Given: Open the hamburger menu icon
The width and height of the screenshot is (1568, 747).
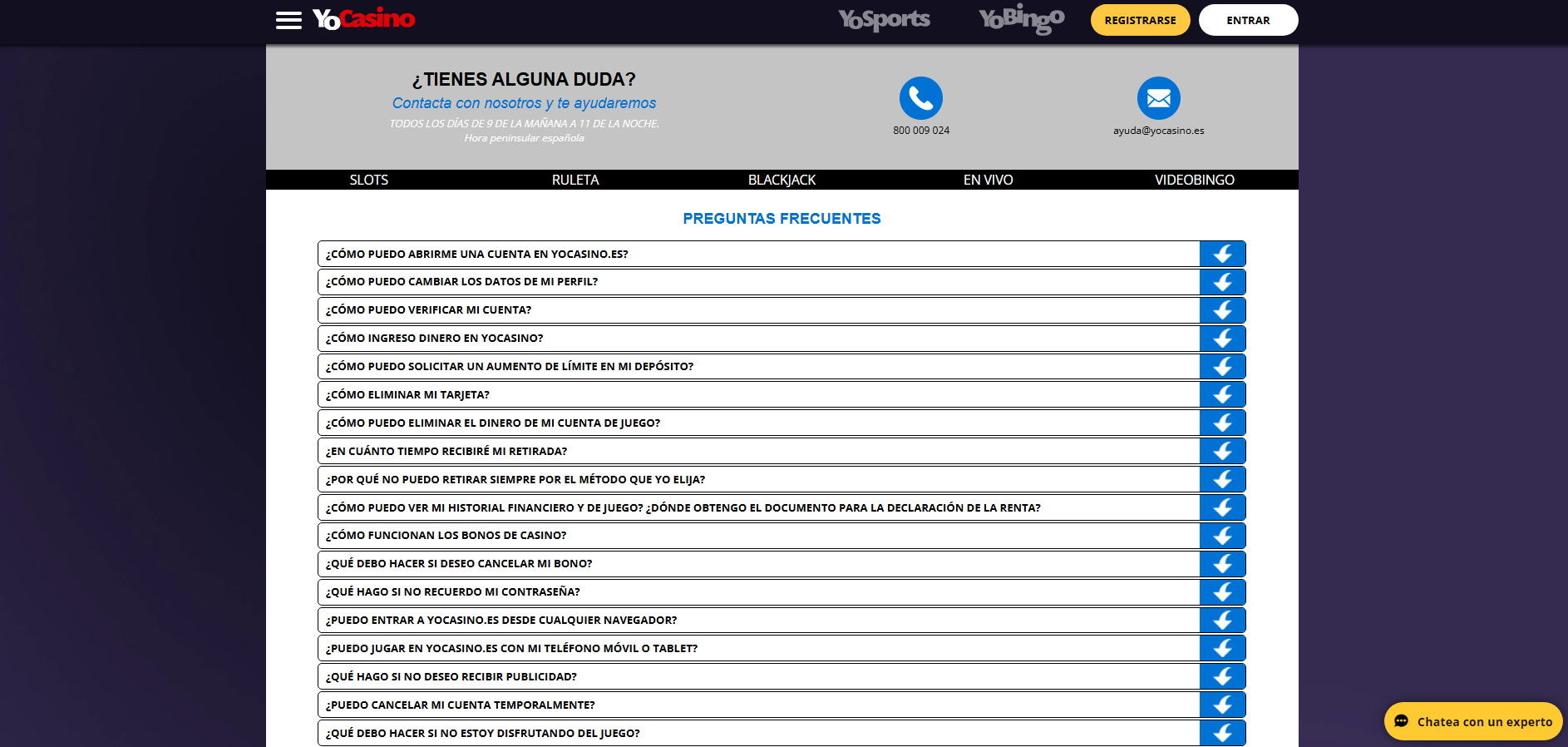Looking at the screenshot, I should [288, 20].
